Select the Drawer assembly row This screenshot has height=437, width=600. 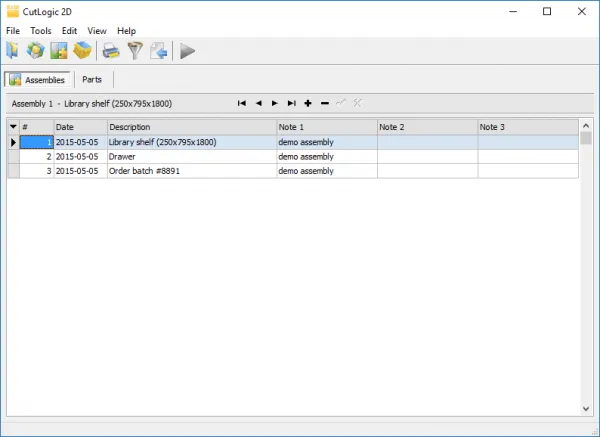190,157
